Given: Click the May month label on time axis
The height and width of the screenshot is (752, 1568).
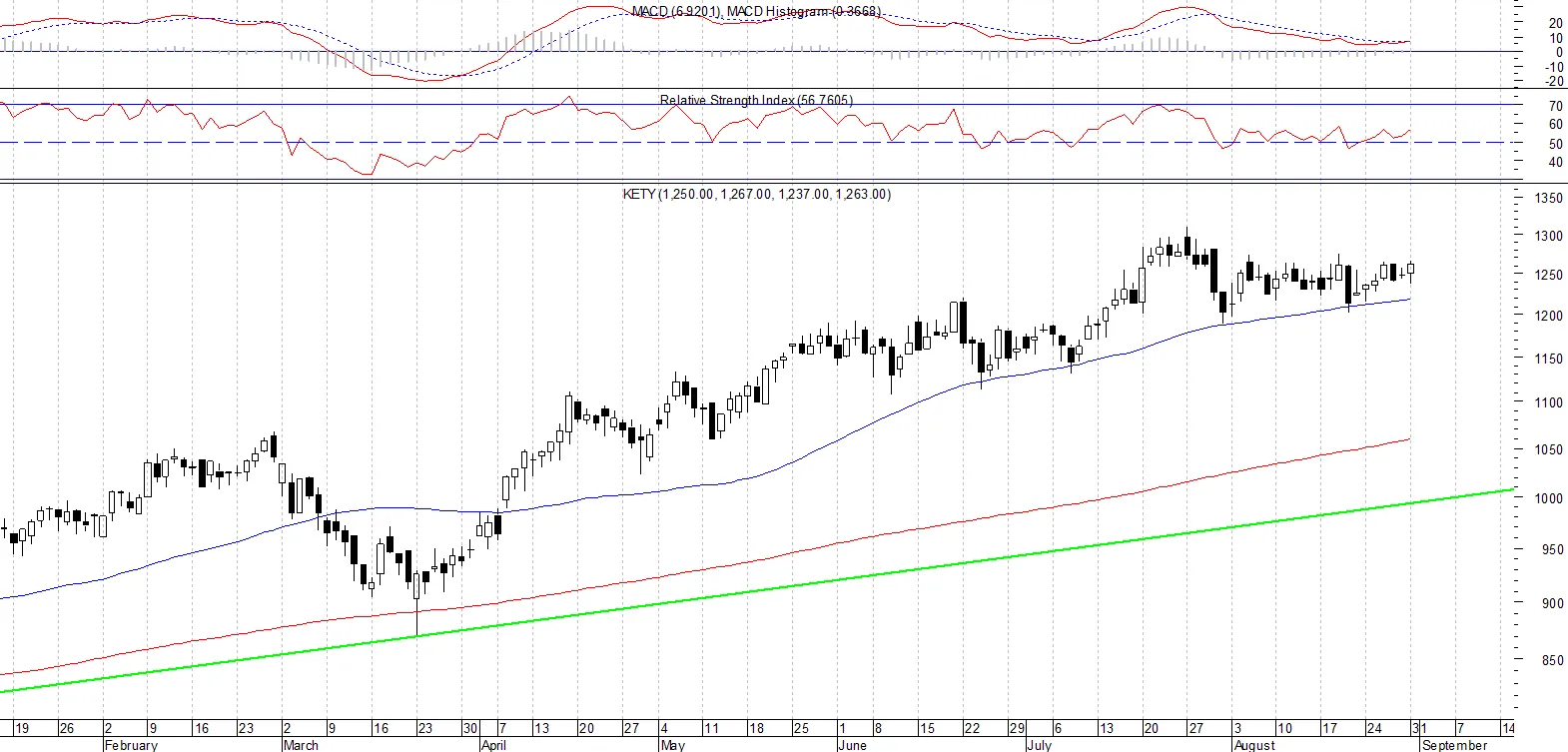Looking at the screenshot, I should point(673,745).
